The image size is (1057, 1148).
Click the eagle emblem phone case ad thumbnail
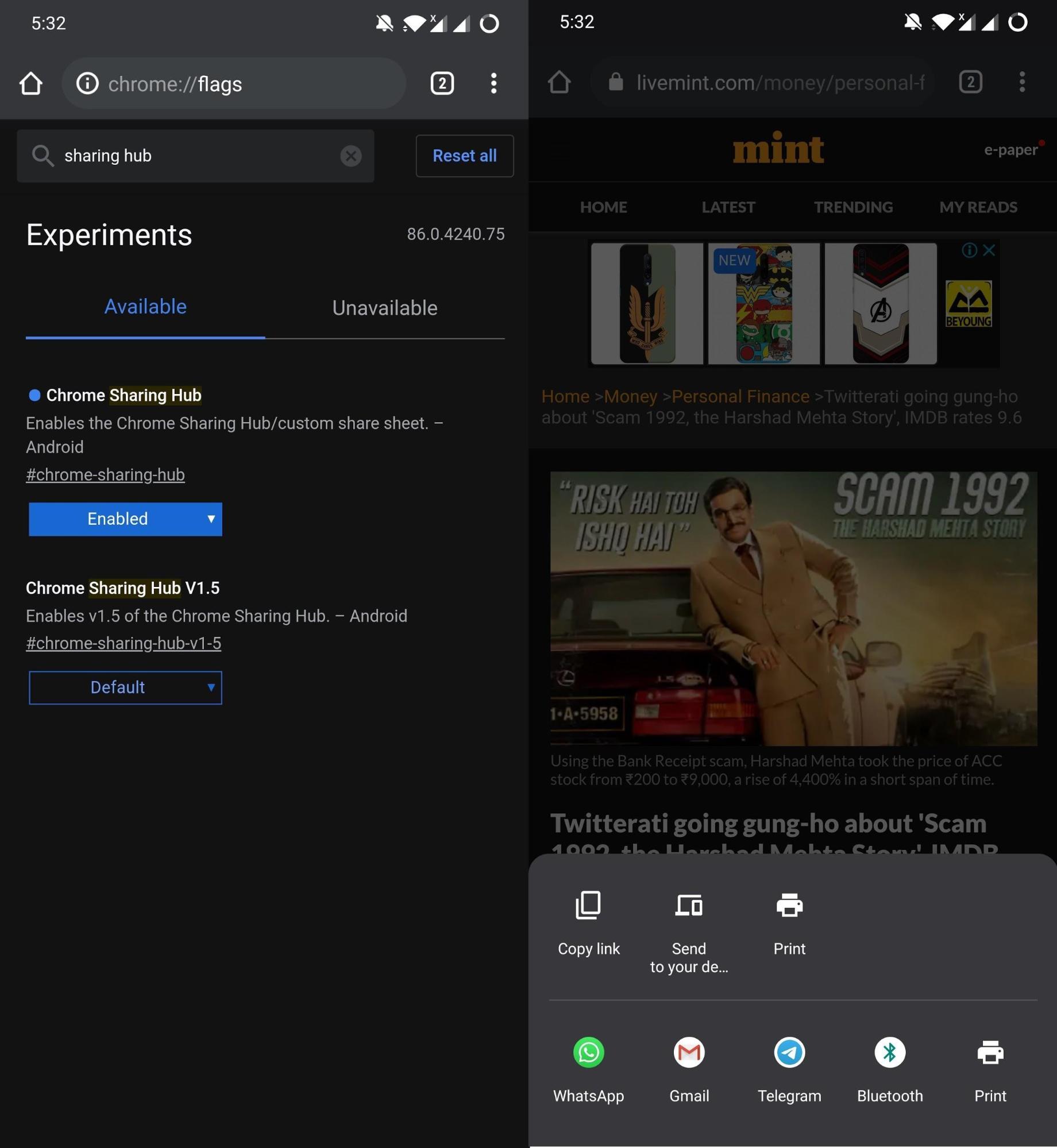(x=647, y=303)
